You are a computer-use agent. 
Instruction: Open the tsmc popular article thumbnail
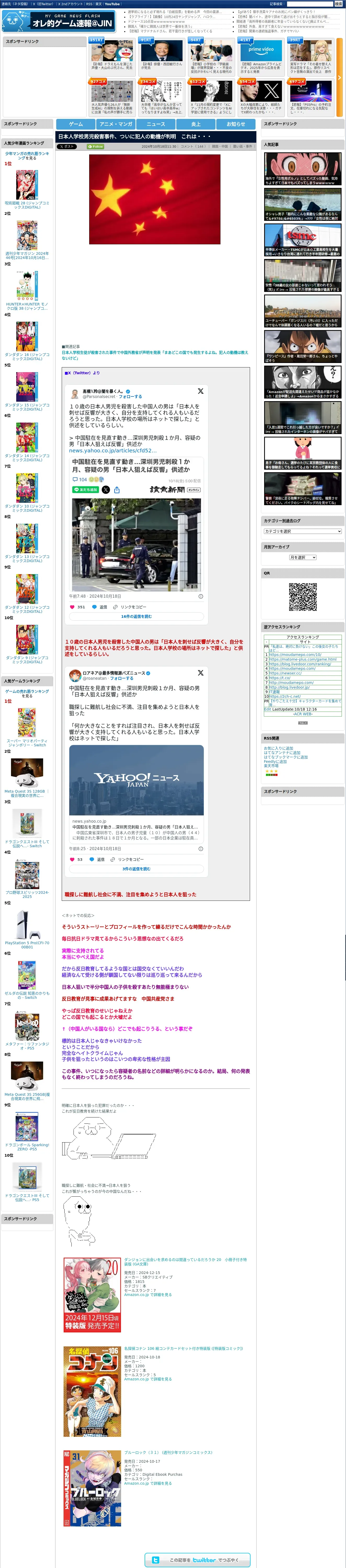click(303, 240)
